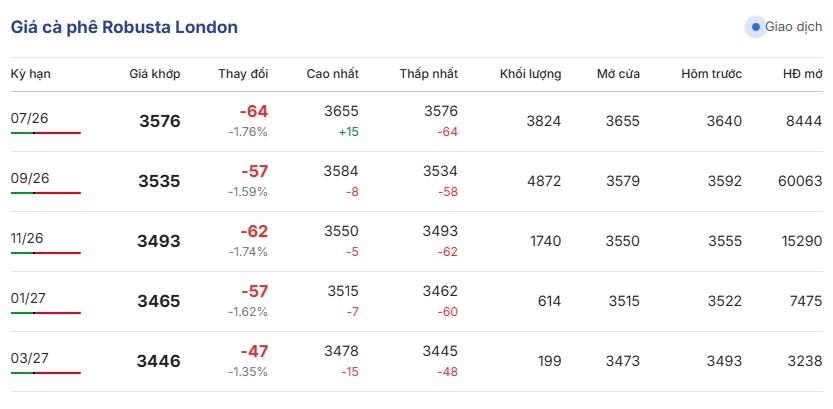Viewport: 833px width, 409px height.
Task: Open the 11/26 contract row
Action: (416, 242)
